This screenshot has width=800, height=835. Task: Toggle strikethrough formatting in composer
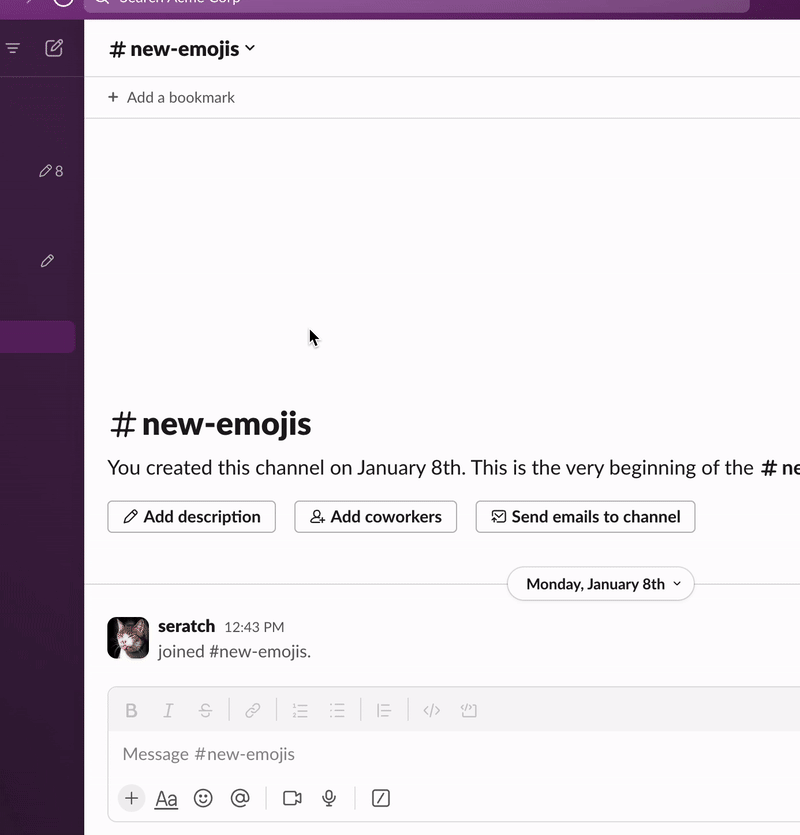pyautogui.click(x=205, y=710)
